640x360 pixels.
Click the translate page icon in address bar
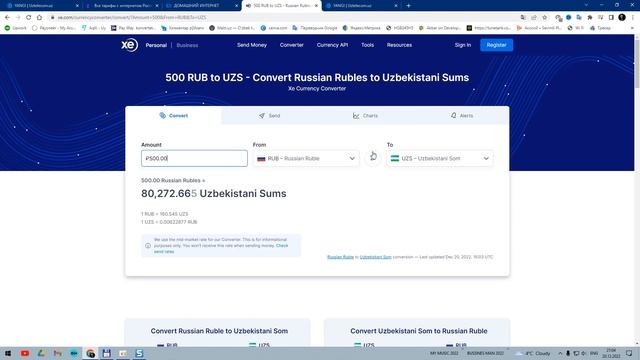[x=523, y=18]
